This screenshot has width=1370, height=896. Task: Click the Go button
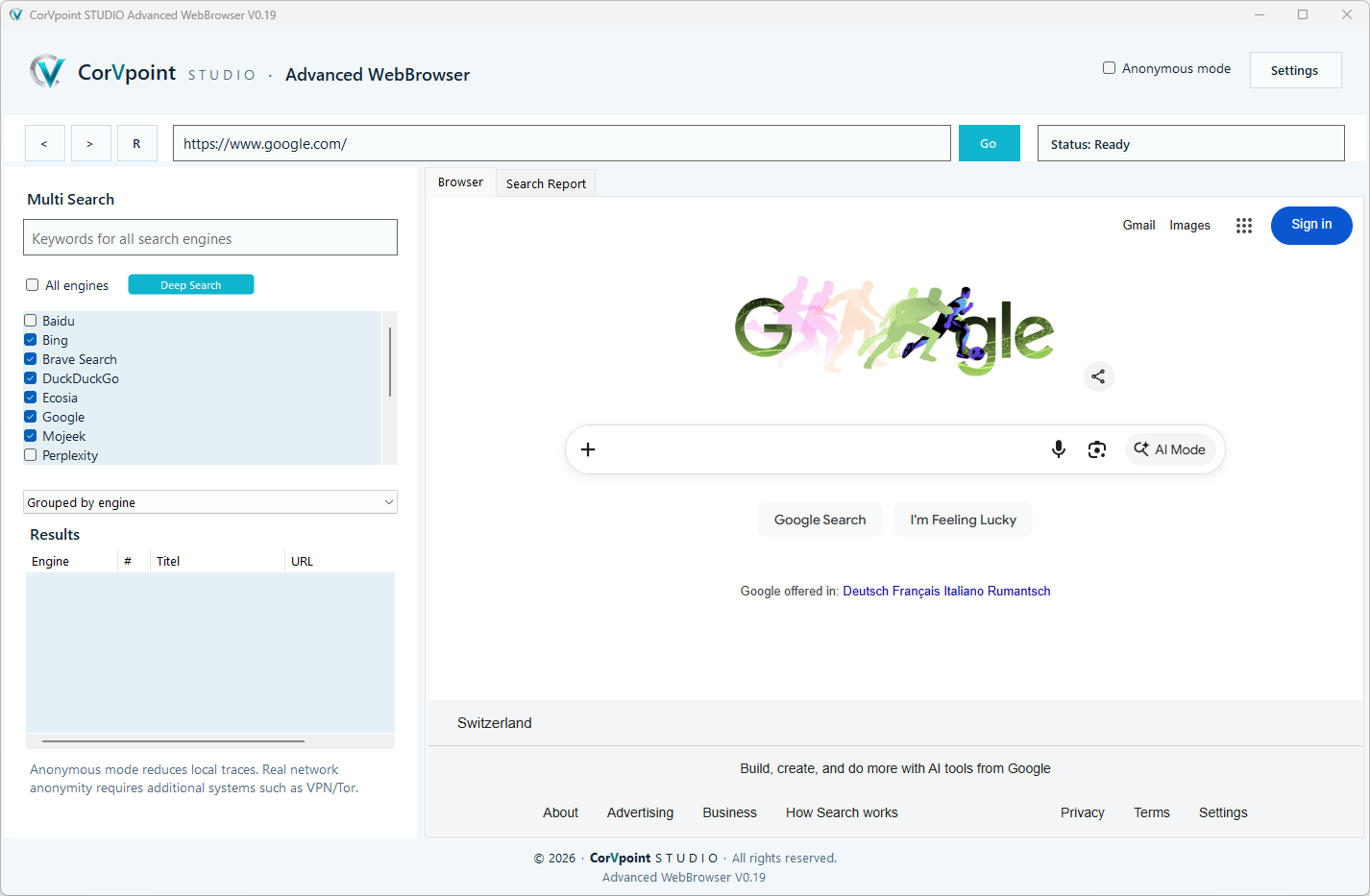[989, 143]
